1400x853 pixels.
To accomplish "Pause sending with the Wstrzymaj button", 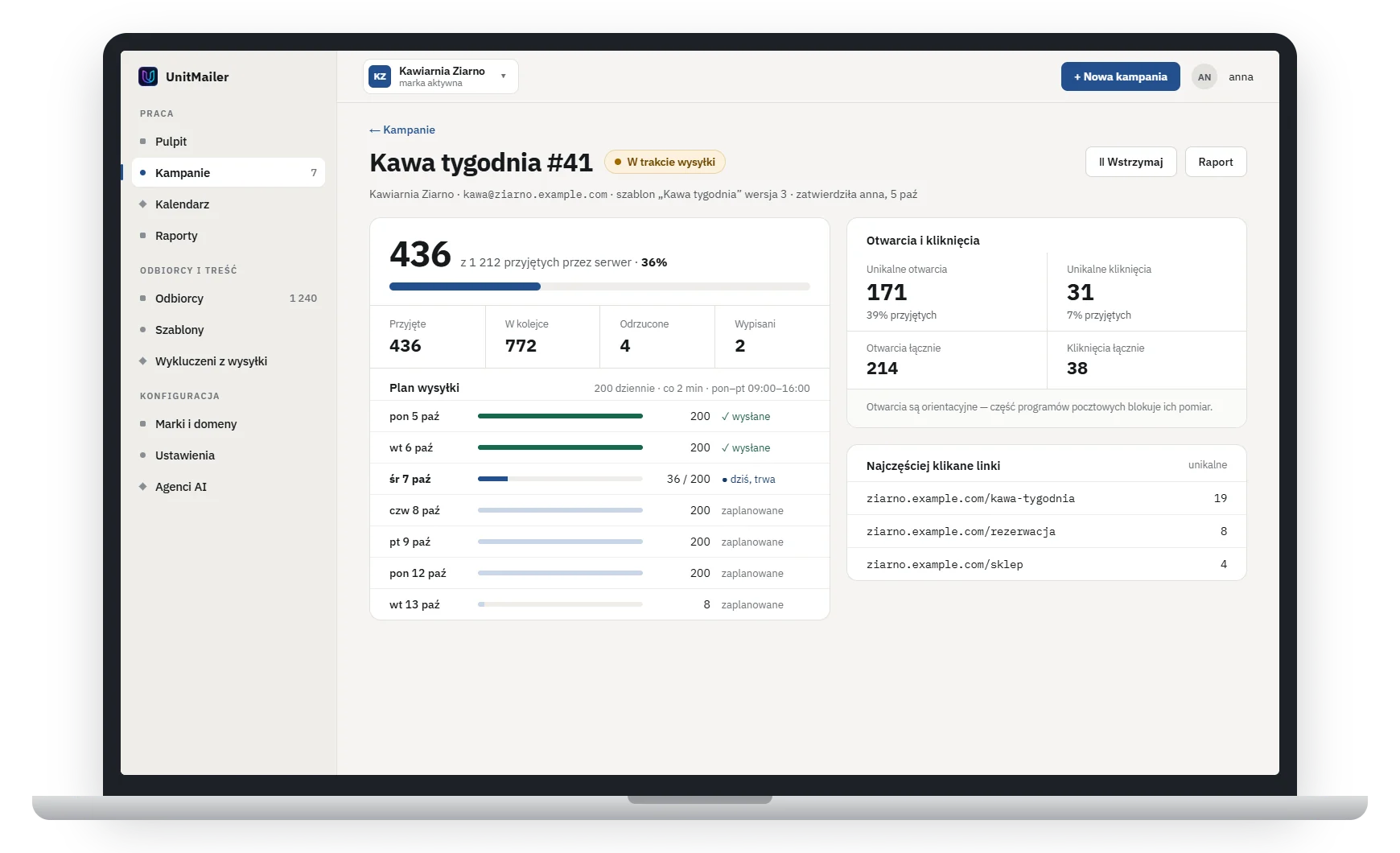I will pyautogui.click(x=1130, y=162).
